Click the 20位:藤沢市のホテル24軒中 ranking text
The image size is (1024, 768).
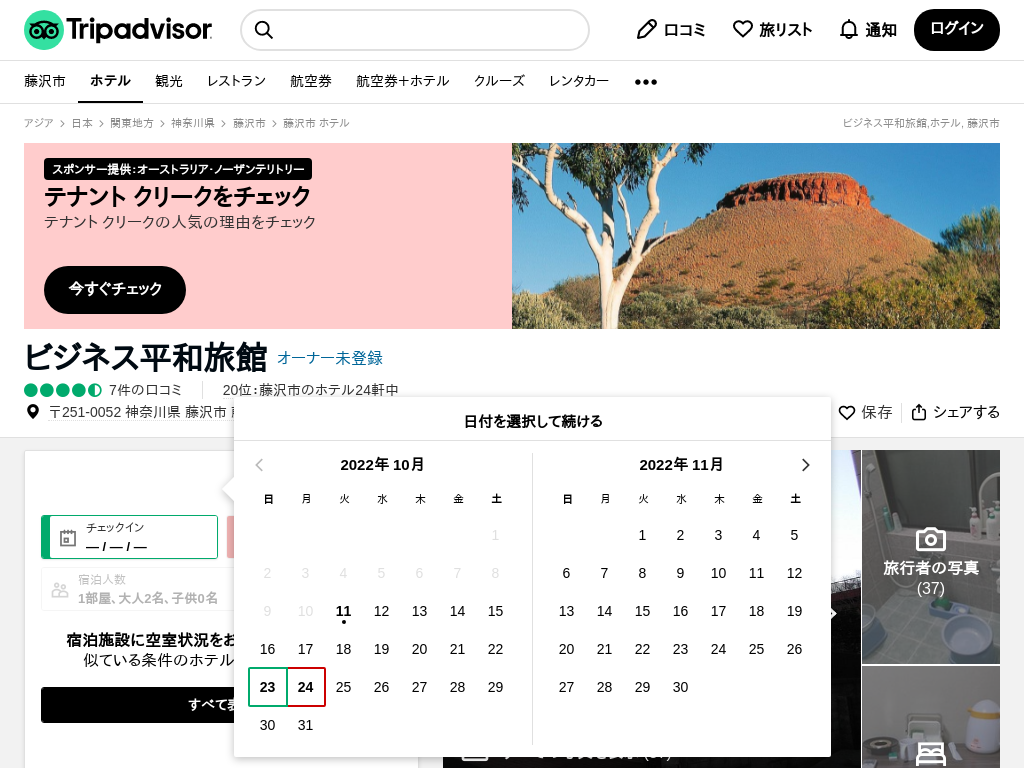[310, 390]
